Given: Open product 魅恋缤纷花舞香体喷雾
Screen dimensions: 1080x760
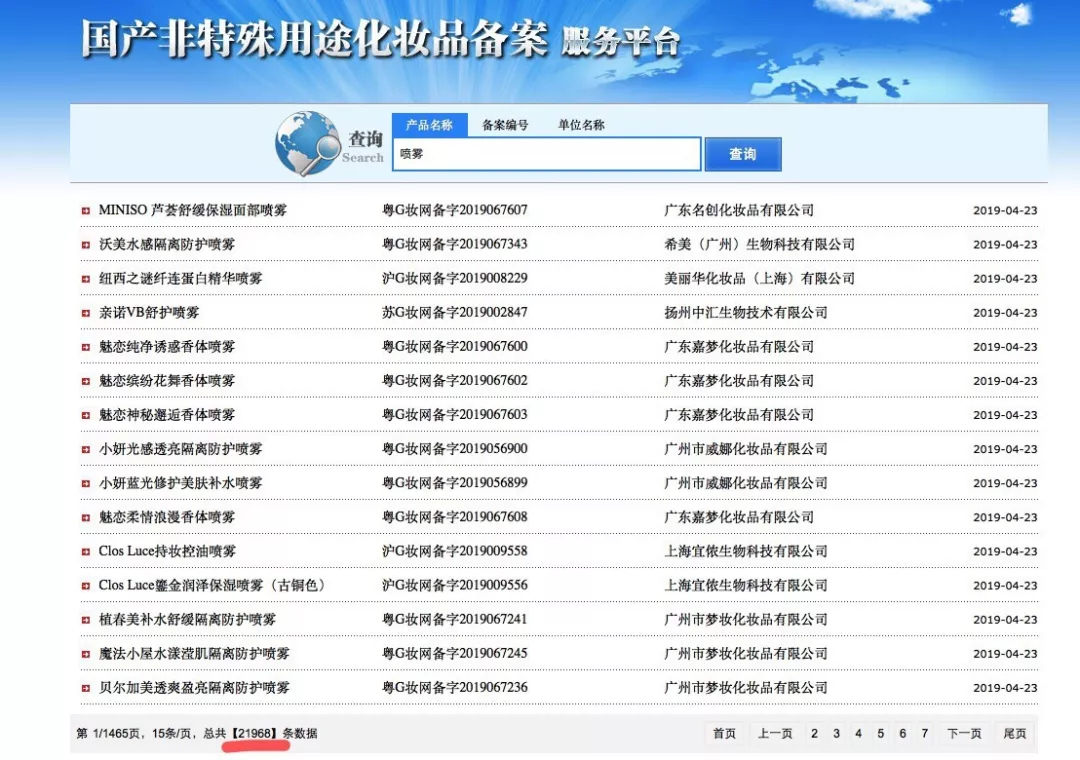Looking at the screenshot, I should 167,380.
